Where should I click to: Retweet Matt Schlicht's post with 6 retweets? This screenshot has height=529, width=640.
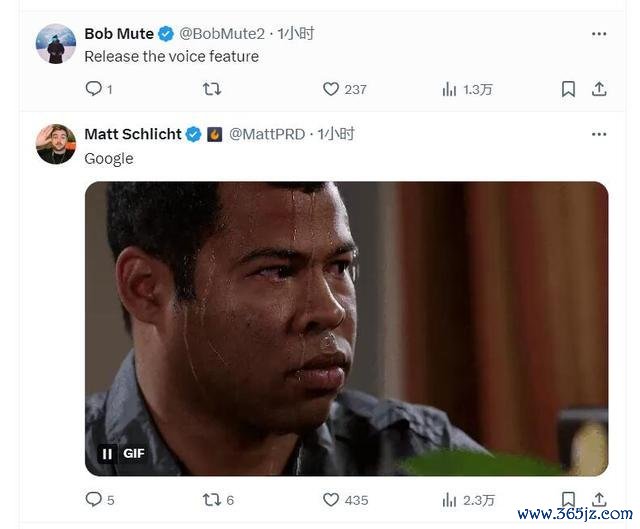212,500
